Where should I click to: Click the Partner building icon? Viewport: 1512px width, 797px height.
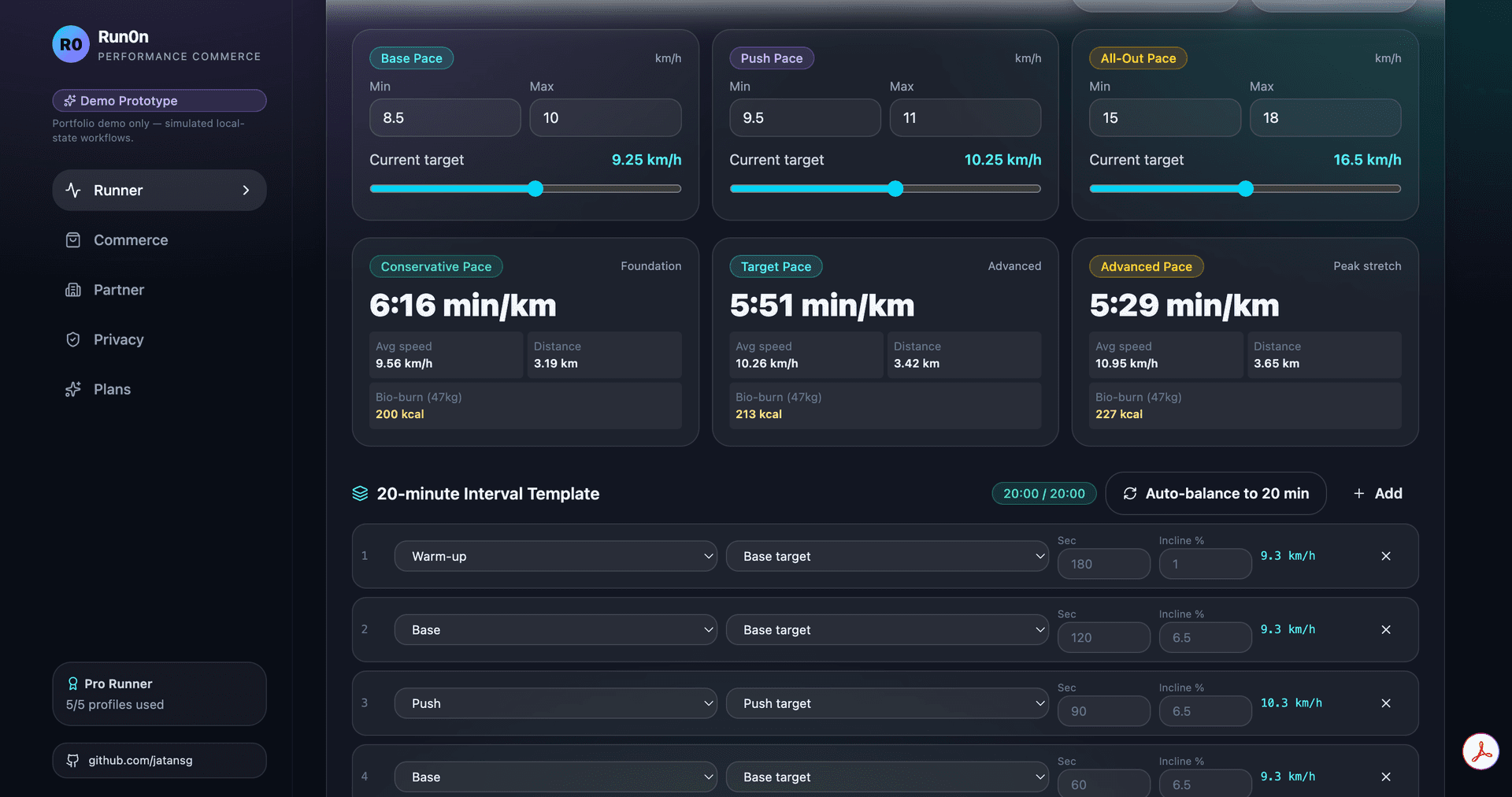(73, 290)
